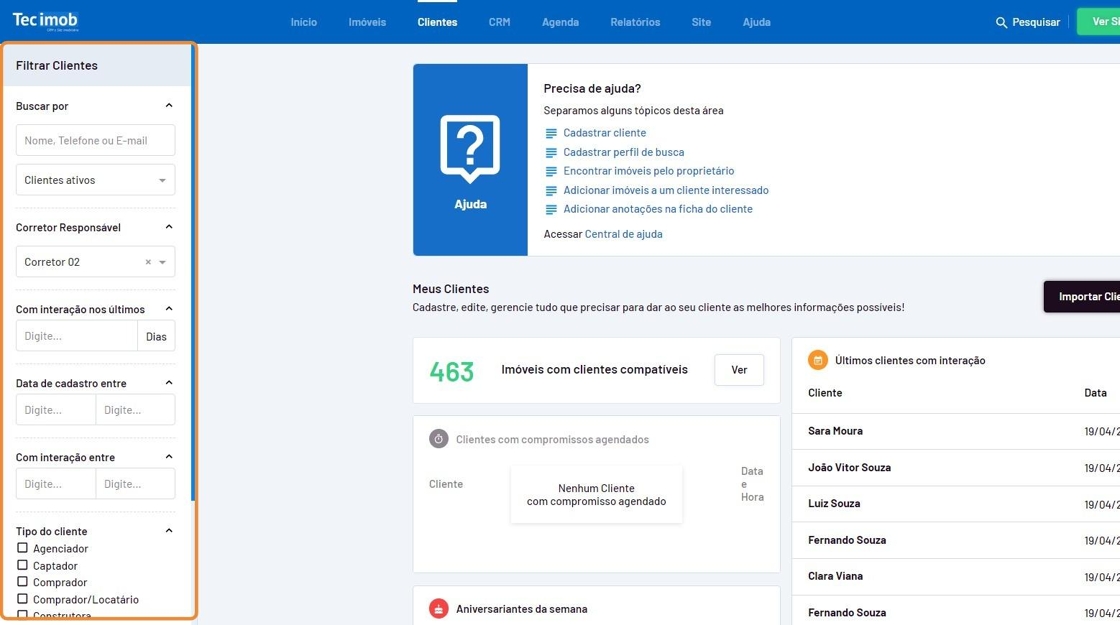Click the large Ajuda question mark icon
Viewport: 1120px width, 625px height.
click(x=470, y=150)
